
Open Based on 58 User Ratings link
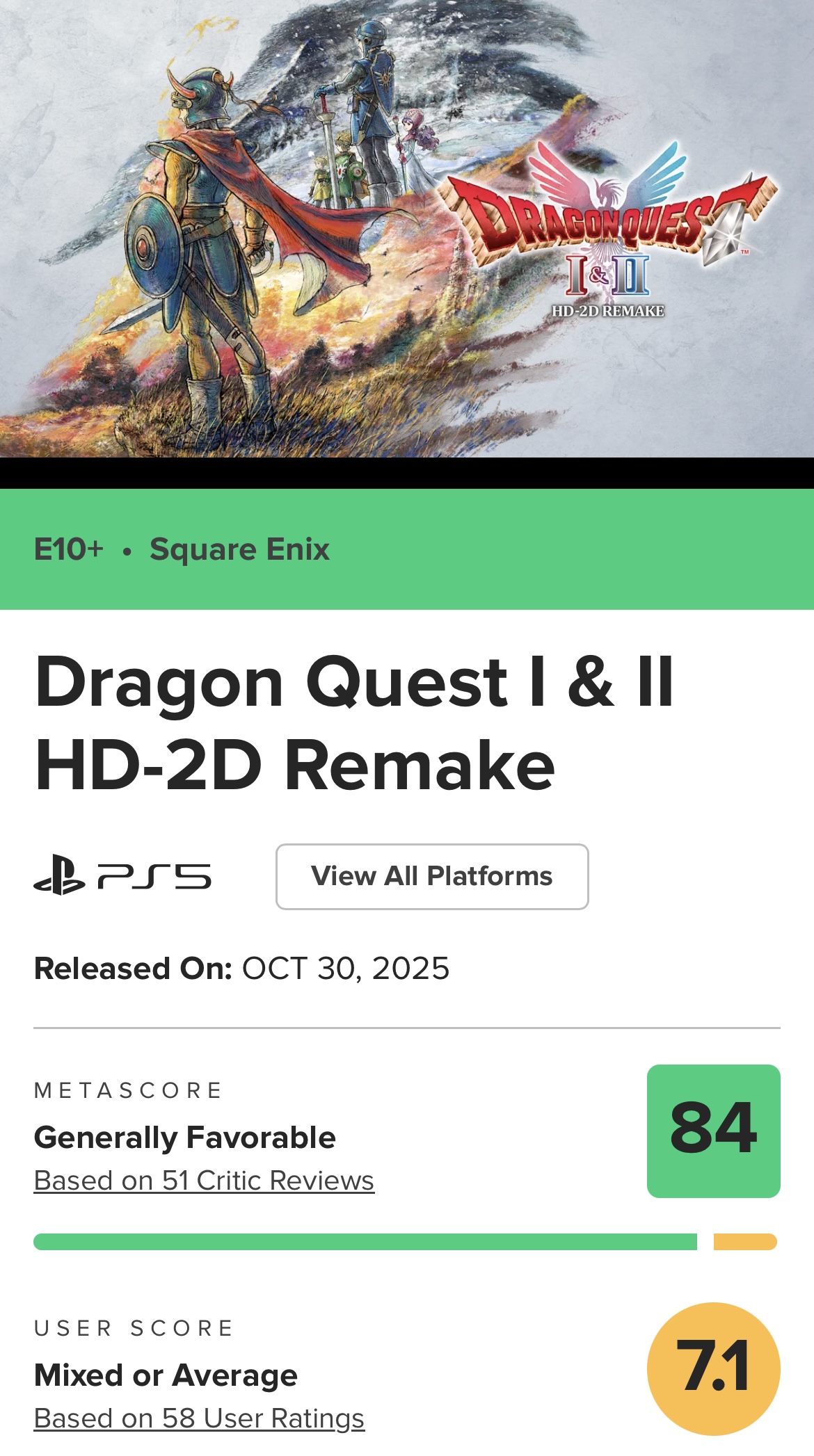[199, 1418]
